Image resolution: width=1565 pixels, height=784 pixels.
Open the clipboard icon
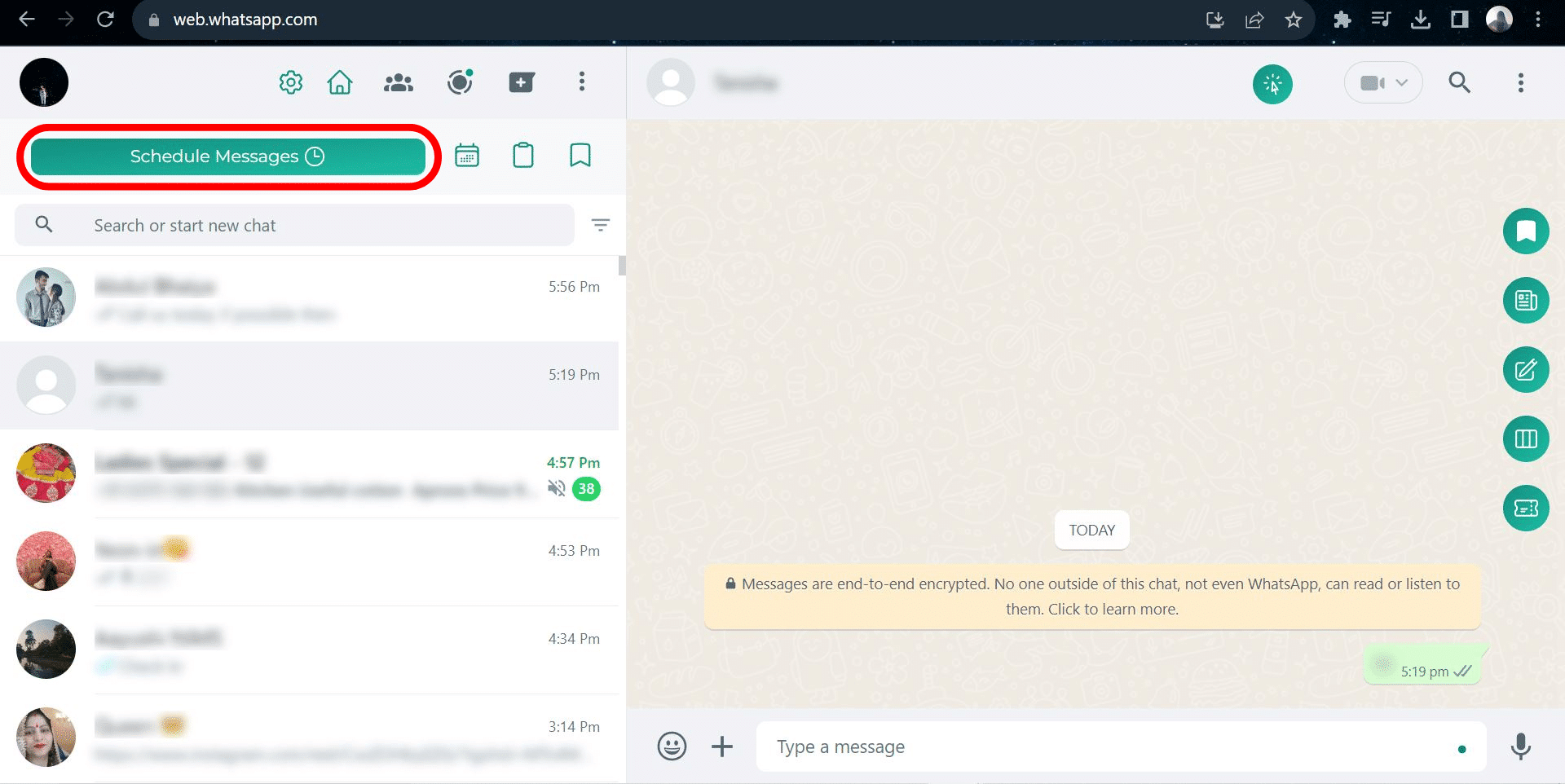click(x=523, y=155)
